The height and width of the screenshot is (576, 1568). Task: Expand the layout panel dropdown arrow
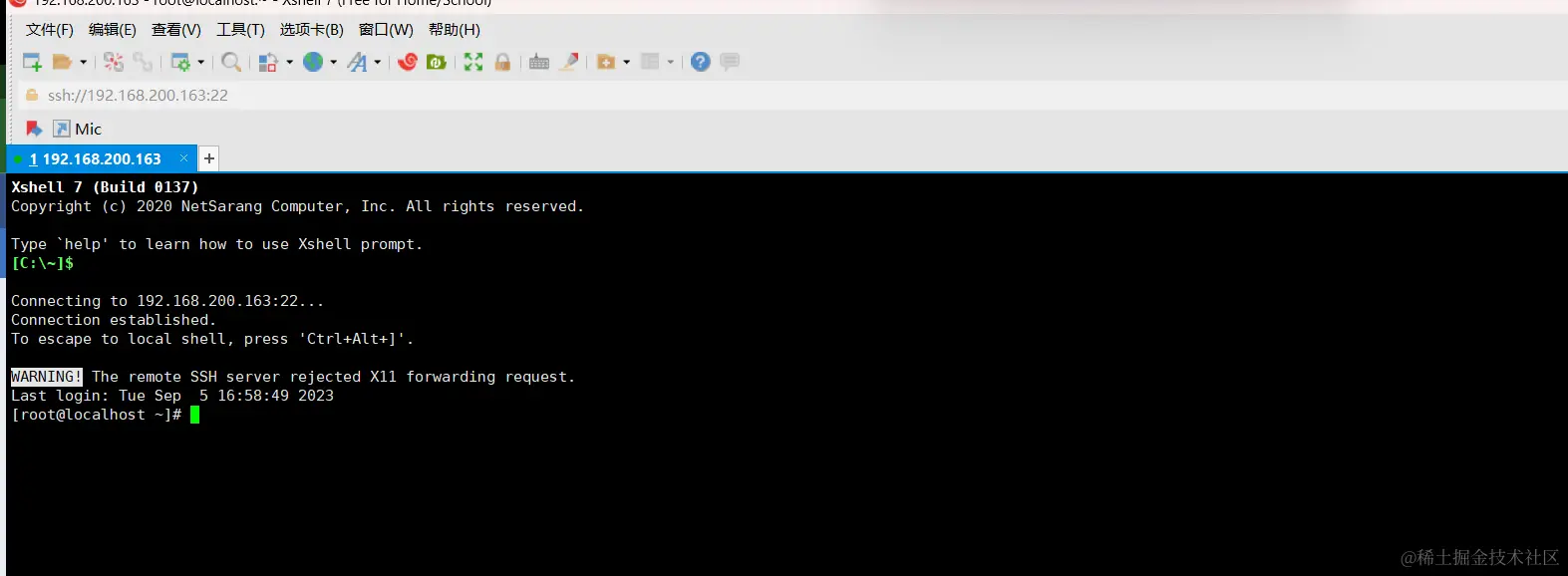pyautogui.click(x=671, y=62)
